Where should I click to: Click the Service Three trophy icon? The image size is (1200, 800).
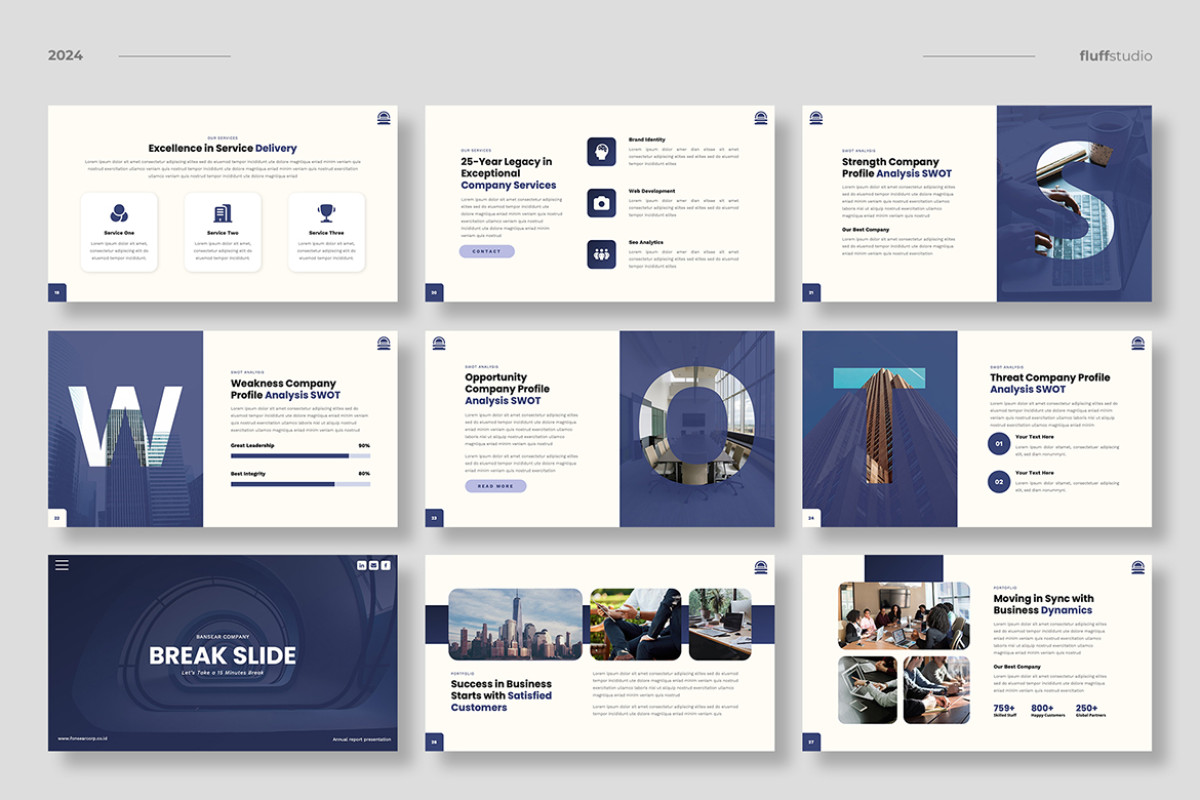(x=327, y=212)
